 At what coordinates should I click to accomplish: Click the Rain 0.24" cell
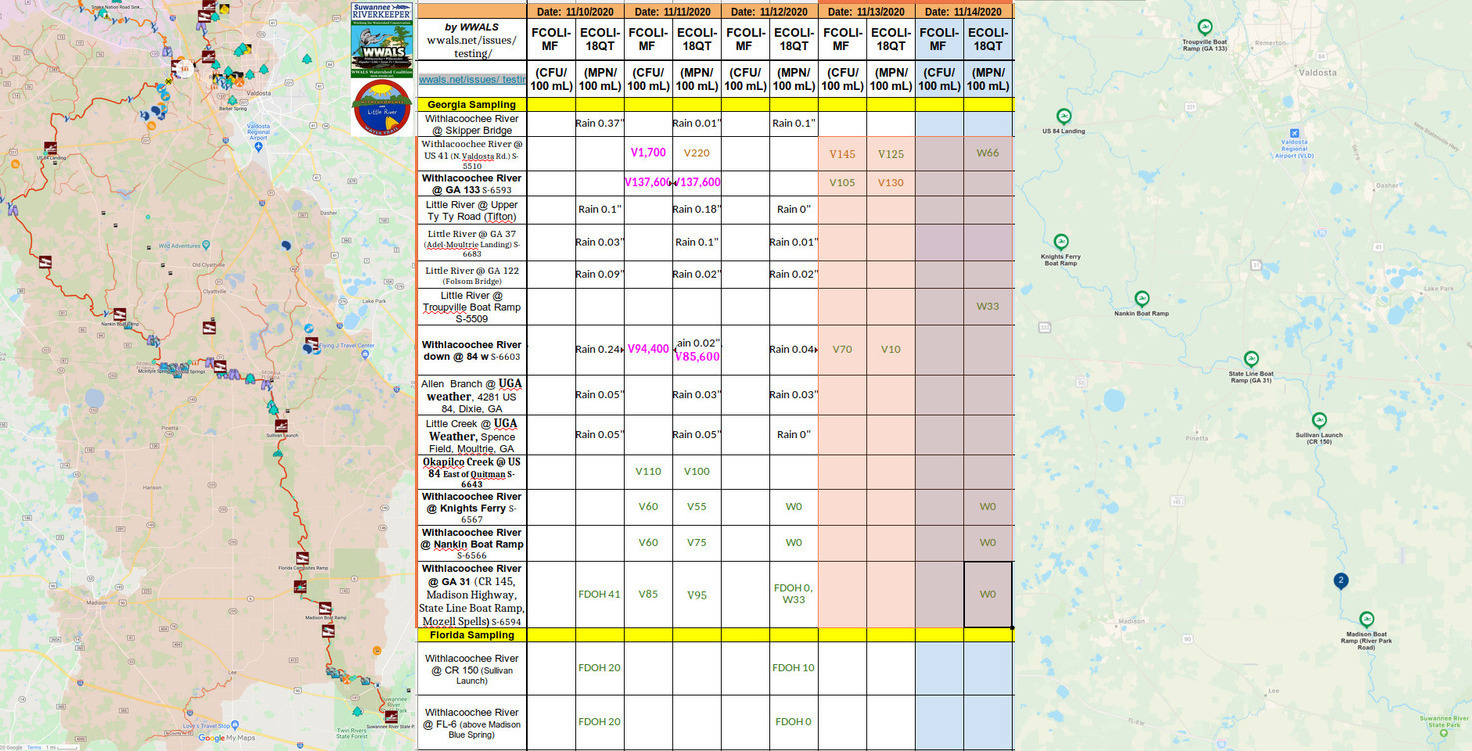click(599, 350)
